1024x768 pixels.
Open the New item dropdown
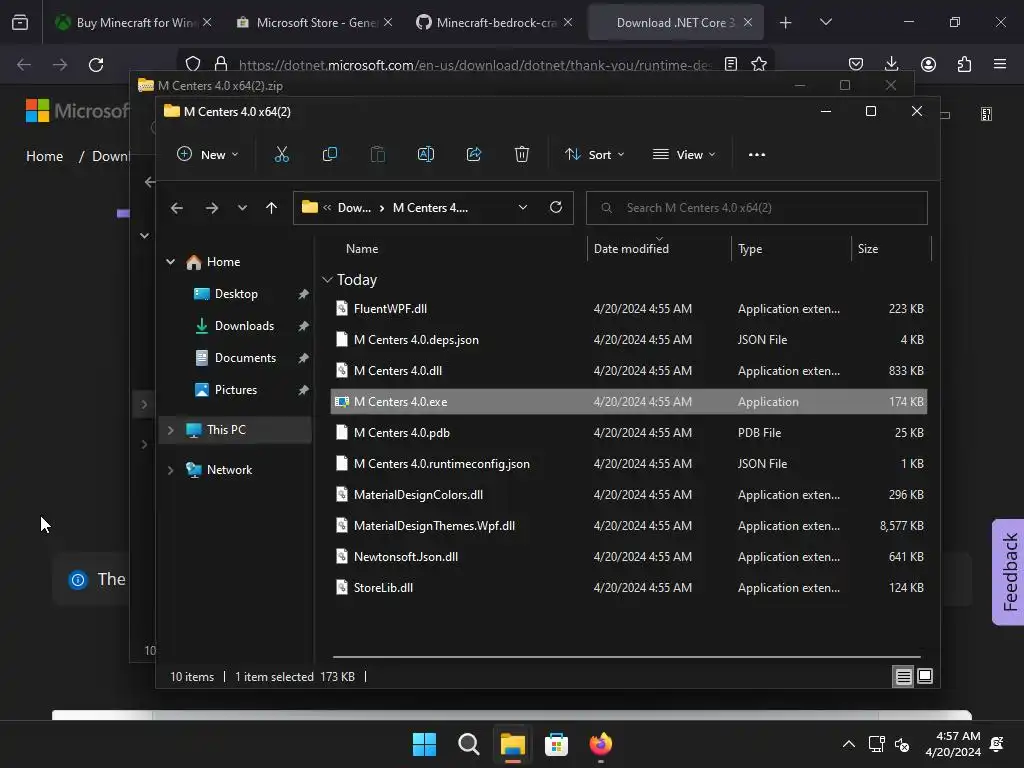point(208,155)
